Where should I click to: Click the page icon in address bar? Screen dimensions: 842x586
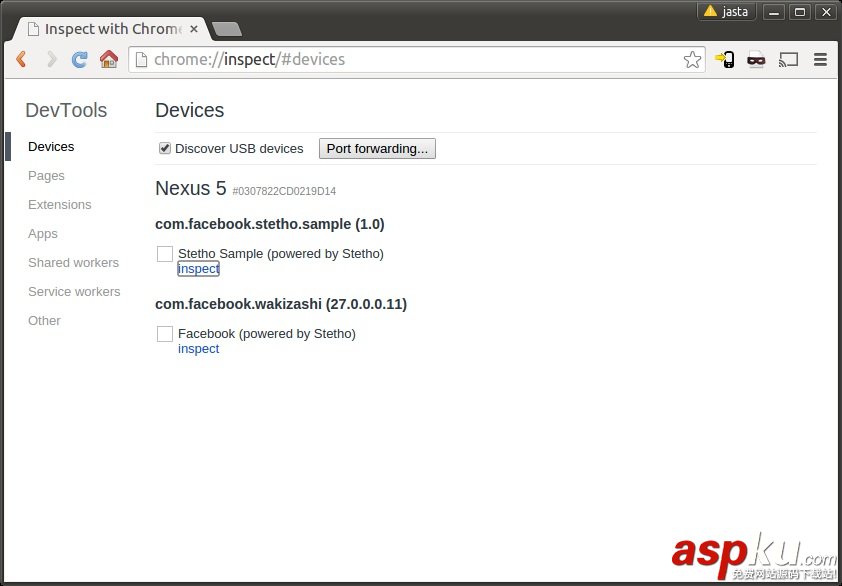coord(141,60)
